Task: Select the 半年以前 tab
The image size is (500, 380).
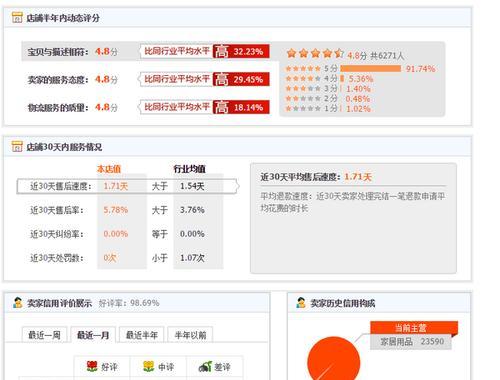Action: coord(190,335)
